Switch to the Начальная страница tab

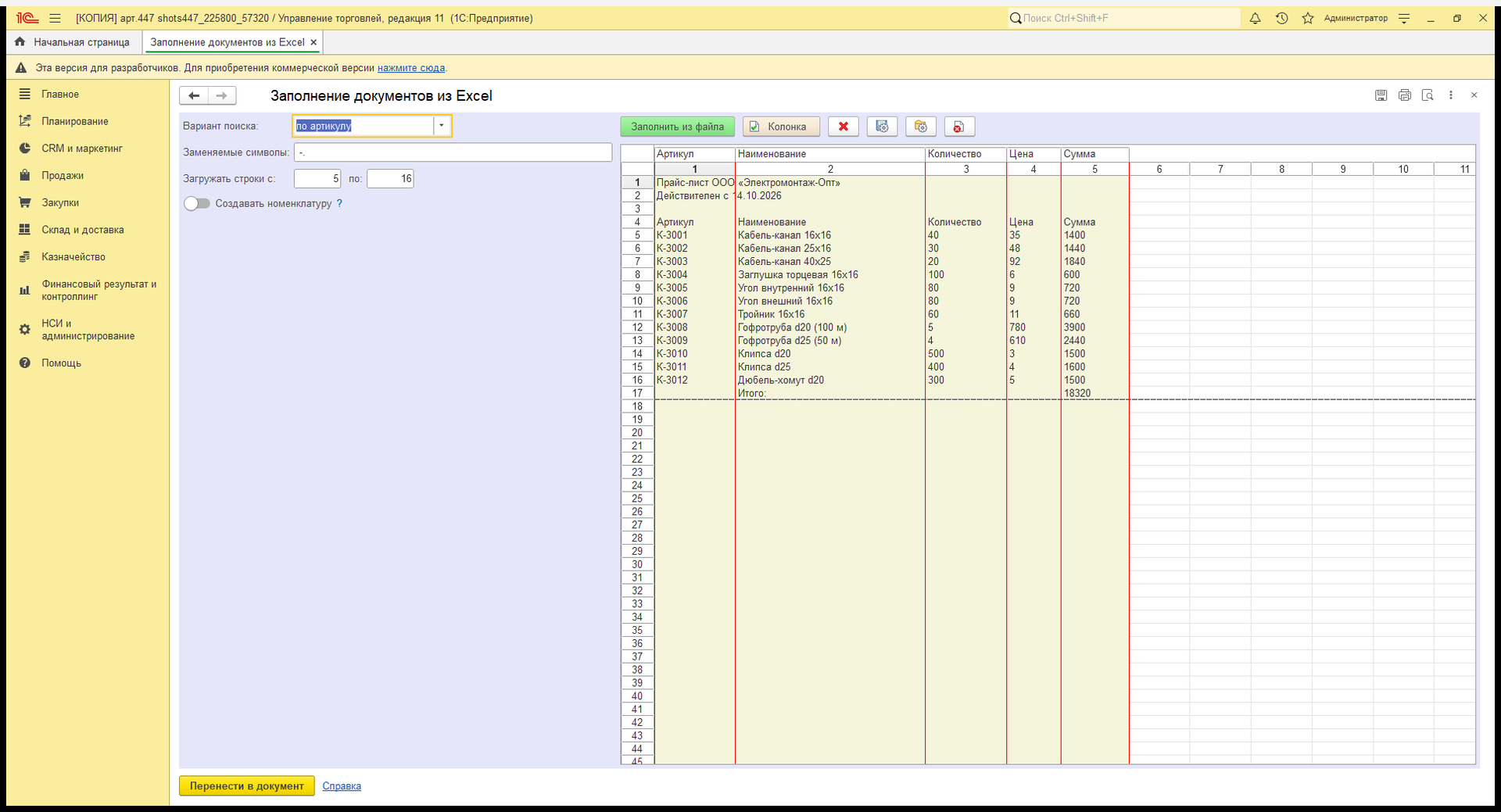pos(73,42)
